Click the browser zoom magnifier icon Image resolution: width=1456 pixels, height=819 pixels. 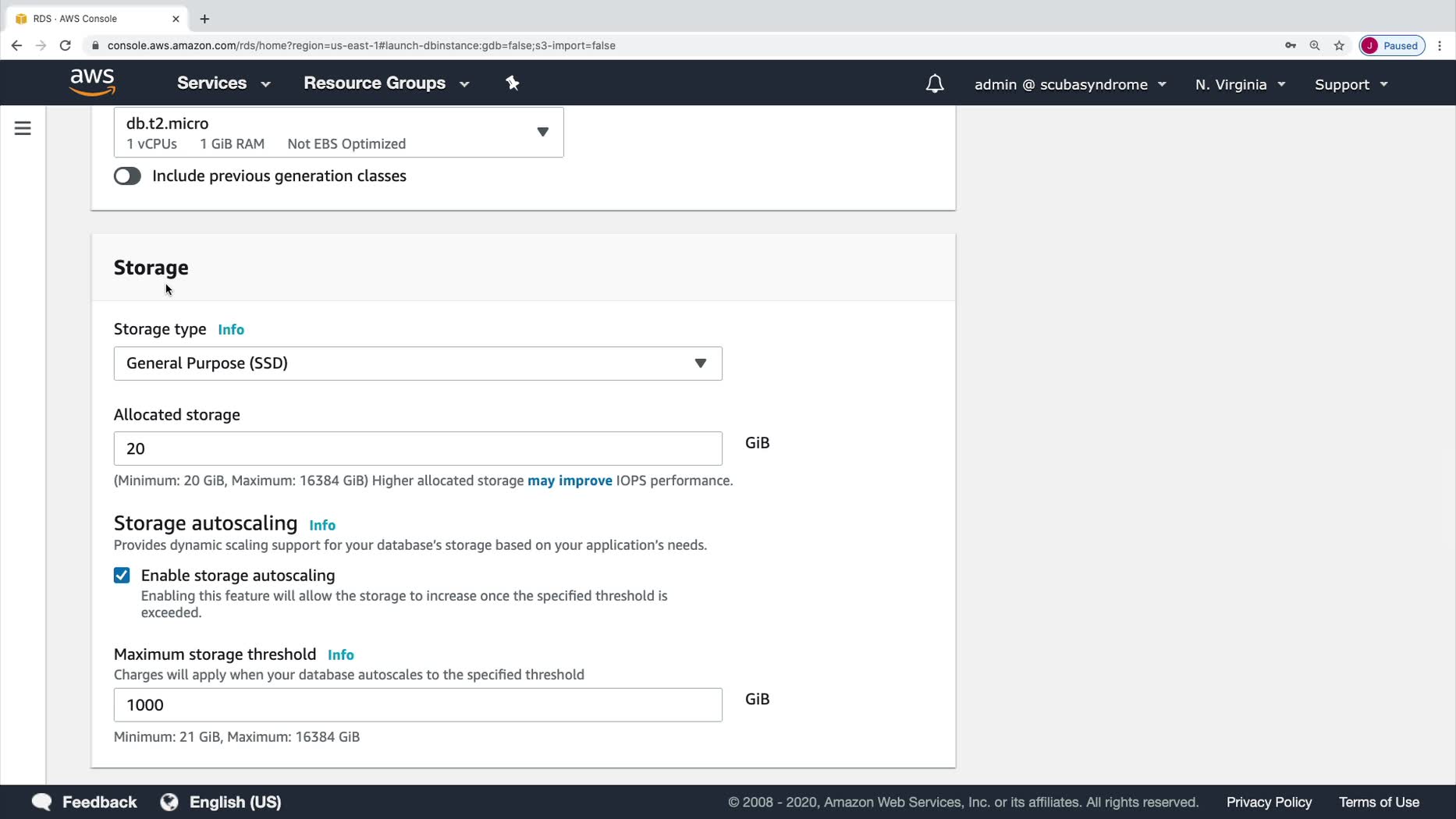[x=1315, y=45]
